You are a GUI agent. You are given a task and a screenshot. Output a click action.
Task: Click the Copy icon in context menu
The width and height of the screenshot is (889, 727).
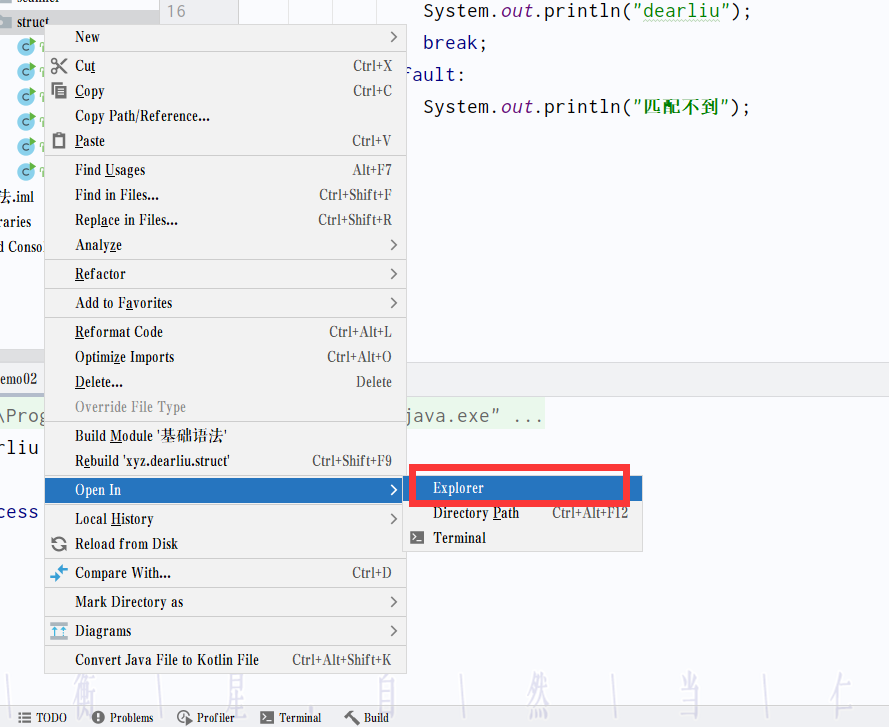tap(58, 91)
